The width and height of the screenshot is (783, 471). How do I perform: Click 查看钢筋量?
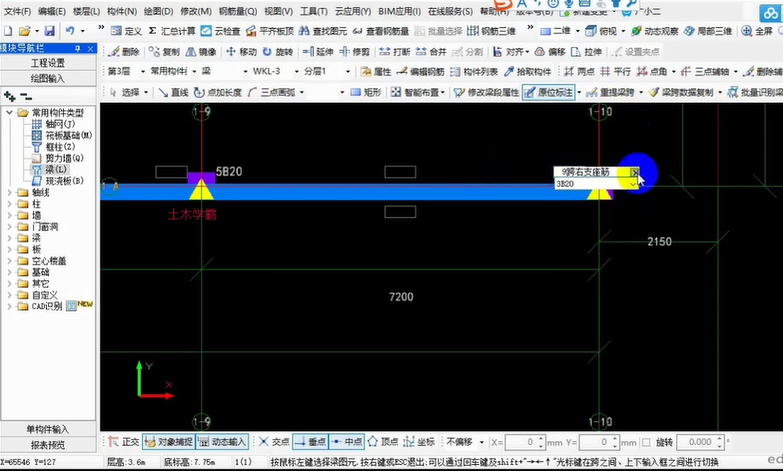(381, 31)
